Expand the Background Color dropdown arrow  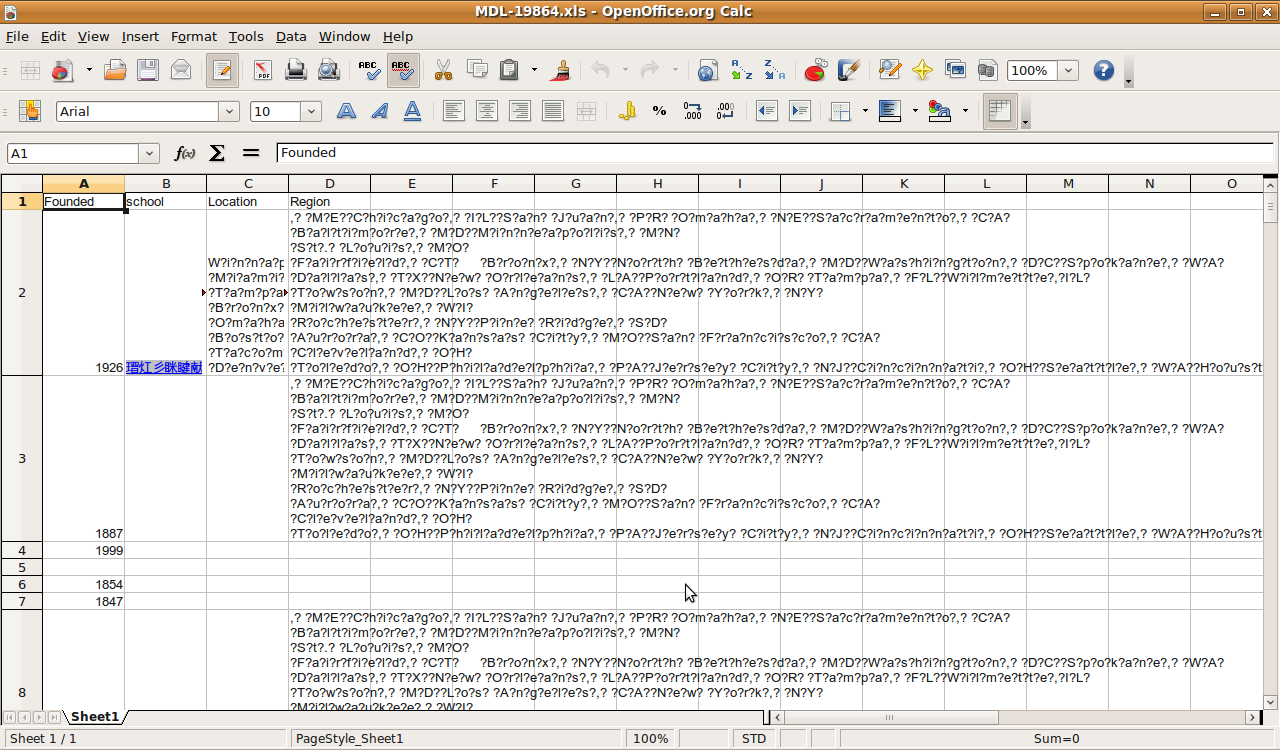click(x=915, y=111)
